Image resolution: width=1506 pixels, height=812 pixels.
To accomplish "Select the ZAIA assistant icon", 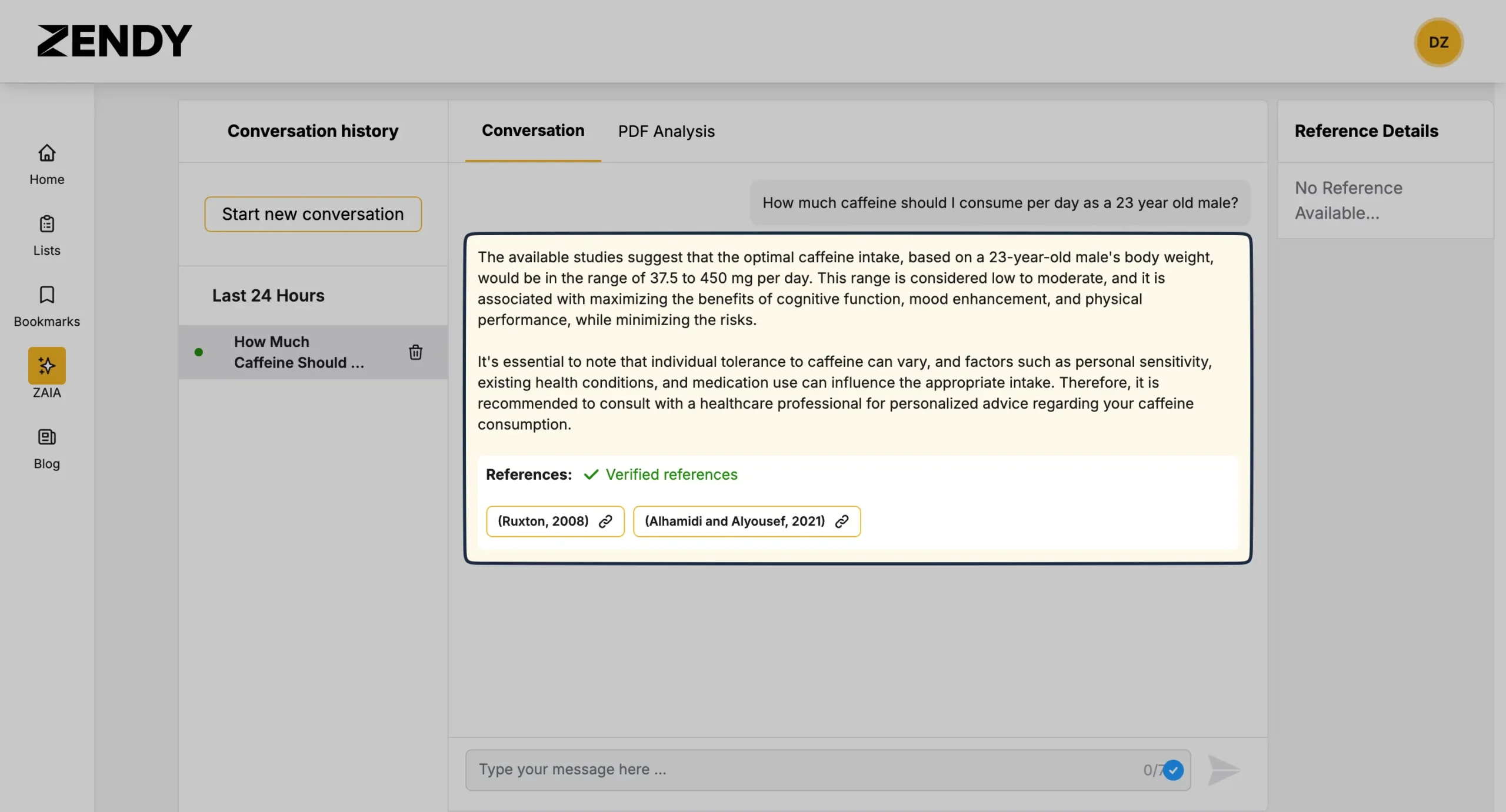I will [47, 366].
